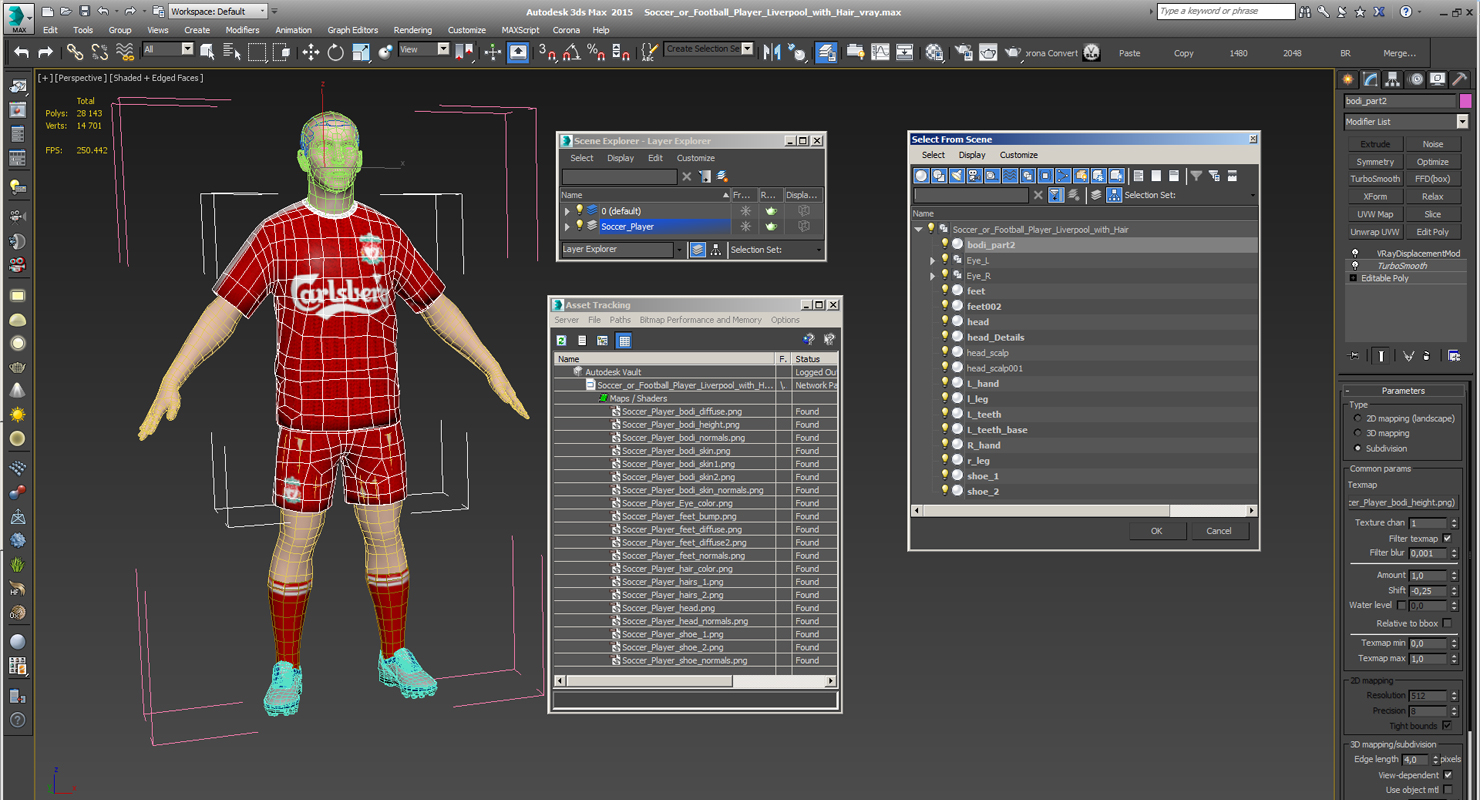Toggle the Filter texmap checkbox
1480x800 pixels.
[x=1447, y=538]
